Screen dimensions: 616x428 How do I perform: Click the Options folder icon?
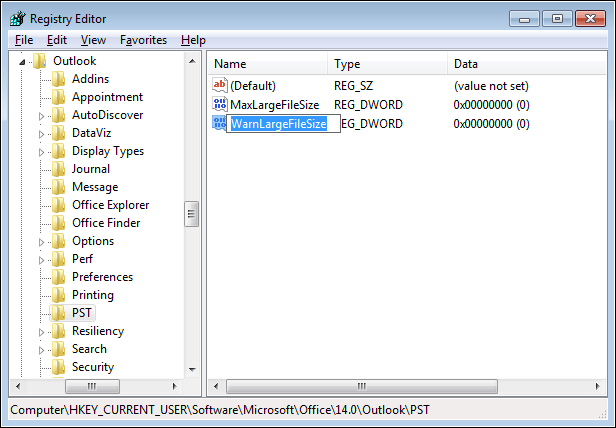point(59,241)
